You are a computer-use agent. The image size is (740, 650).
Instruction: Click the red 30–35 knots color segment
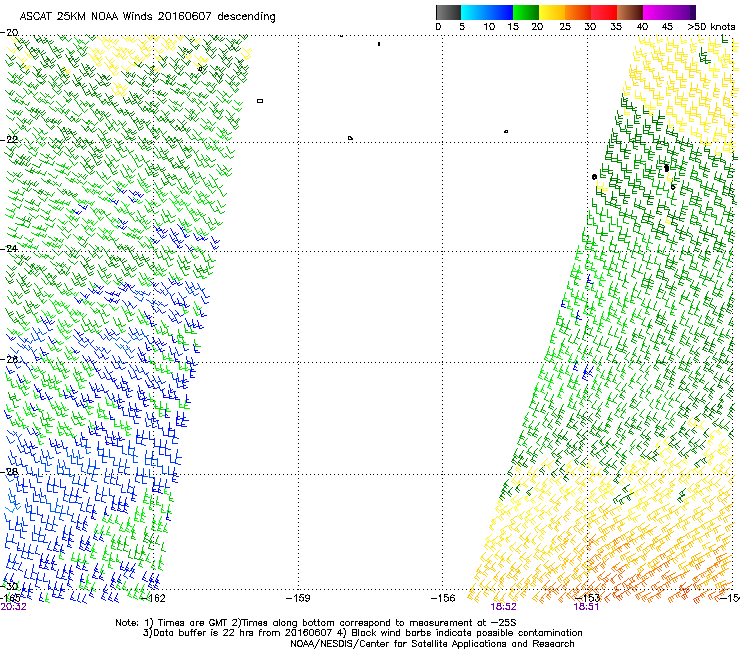pos(604,12)
